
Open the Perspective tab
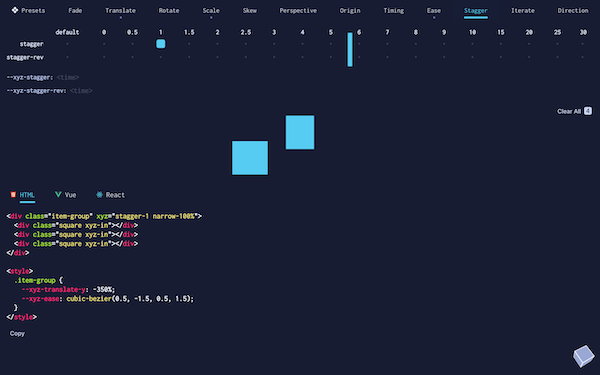coord(298,11)
